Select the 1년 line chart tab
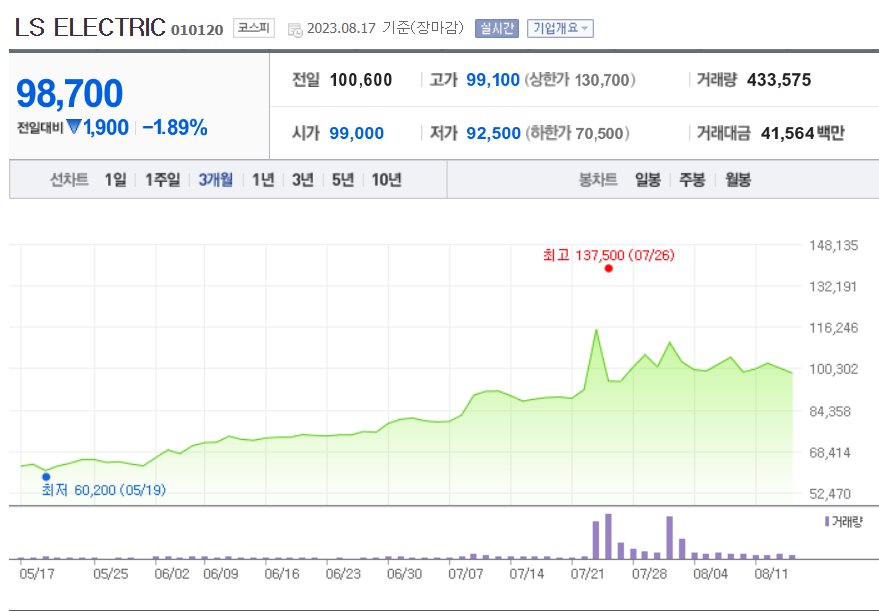This screenshot has height=611, width=879. point(263,180)
